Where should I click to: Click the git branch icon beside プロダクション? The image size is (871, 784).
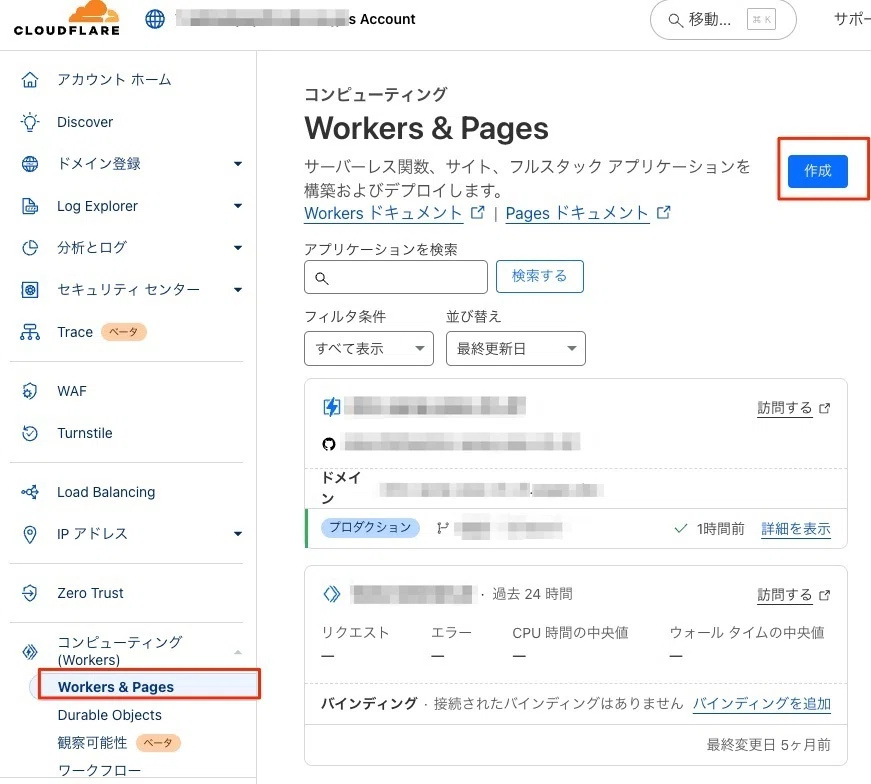443,528
